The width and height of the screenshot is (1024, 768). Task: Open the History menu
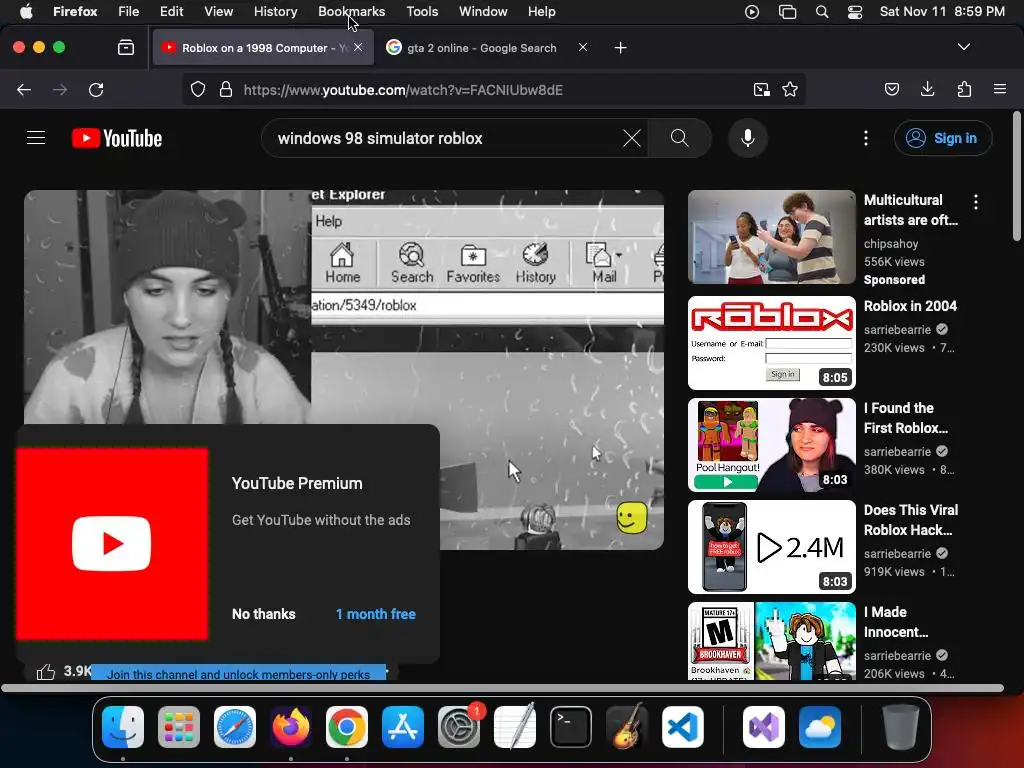click(x=276, y=11)
